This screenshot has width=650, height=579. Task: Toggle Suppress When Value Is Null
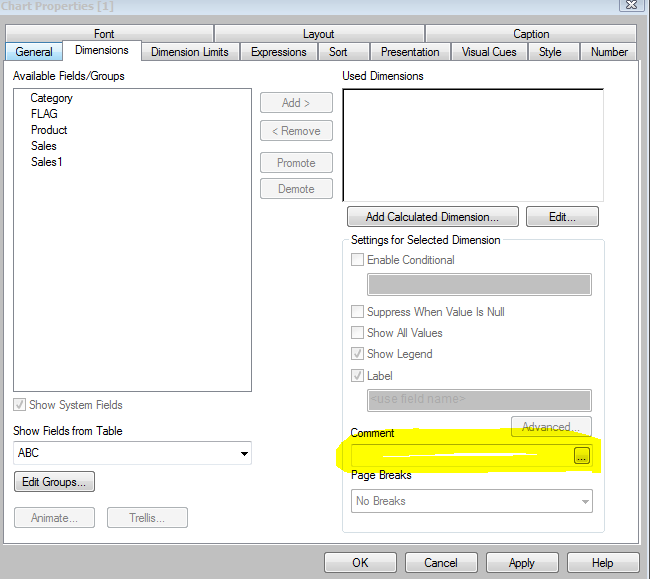pyautogui.click(x=357, y=312)
